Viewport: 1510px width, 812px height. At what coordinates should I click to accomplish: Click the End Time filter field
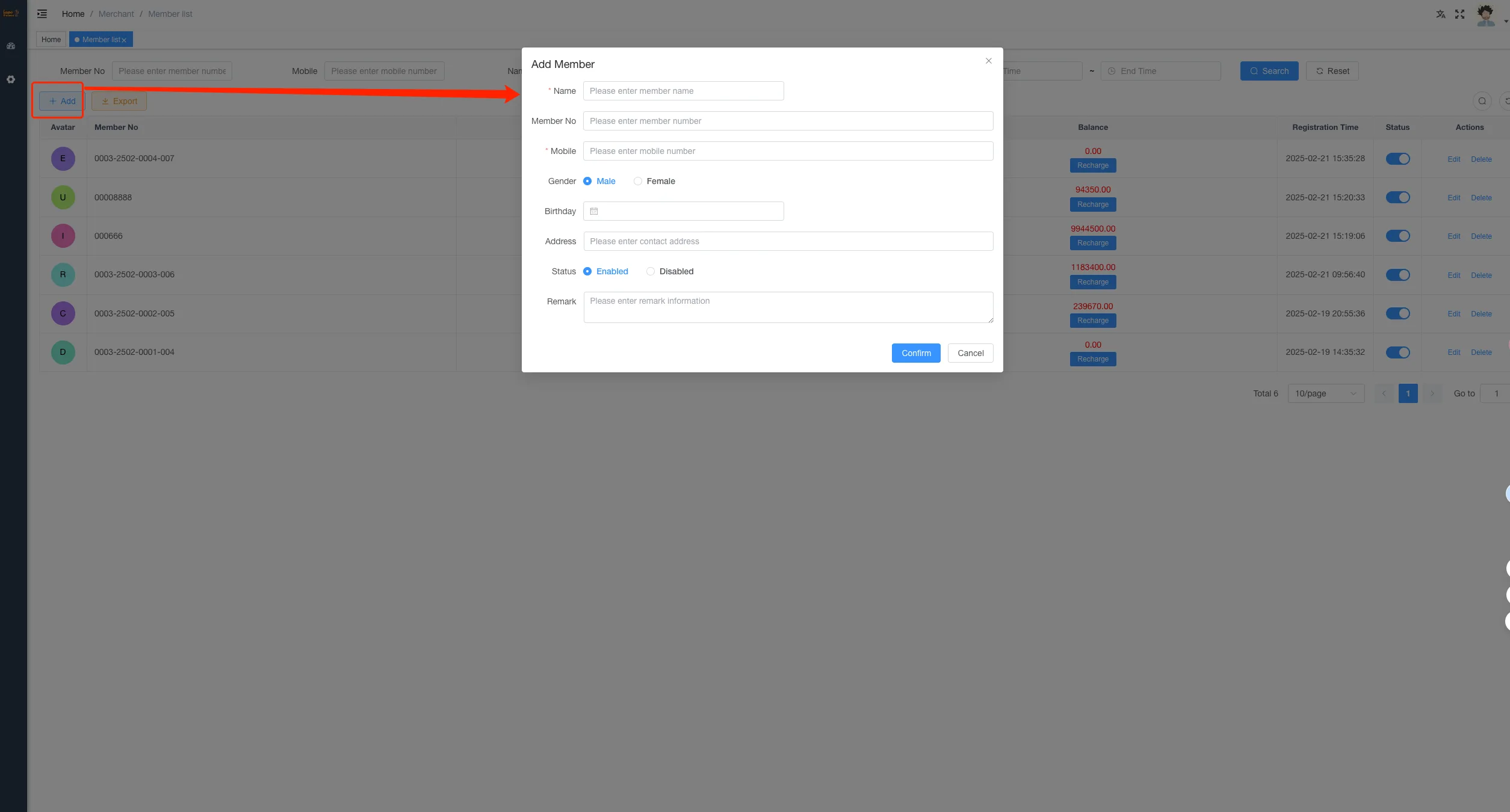pyautogui.click(x=1160, y=71)
